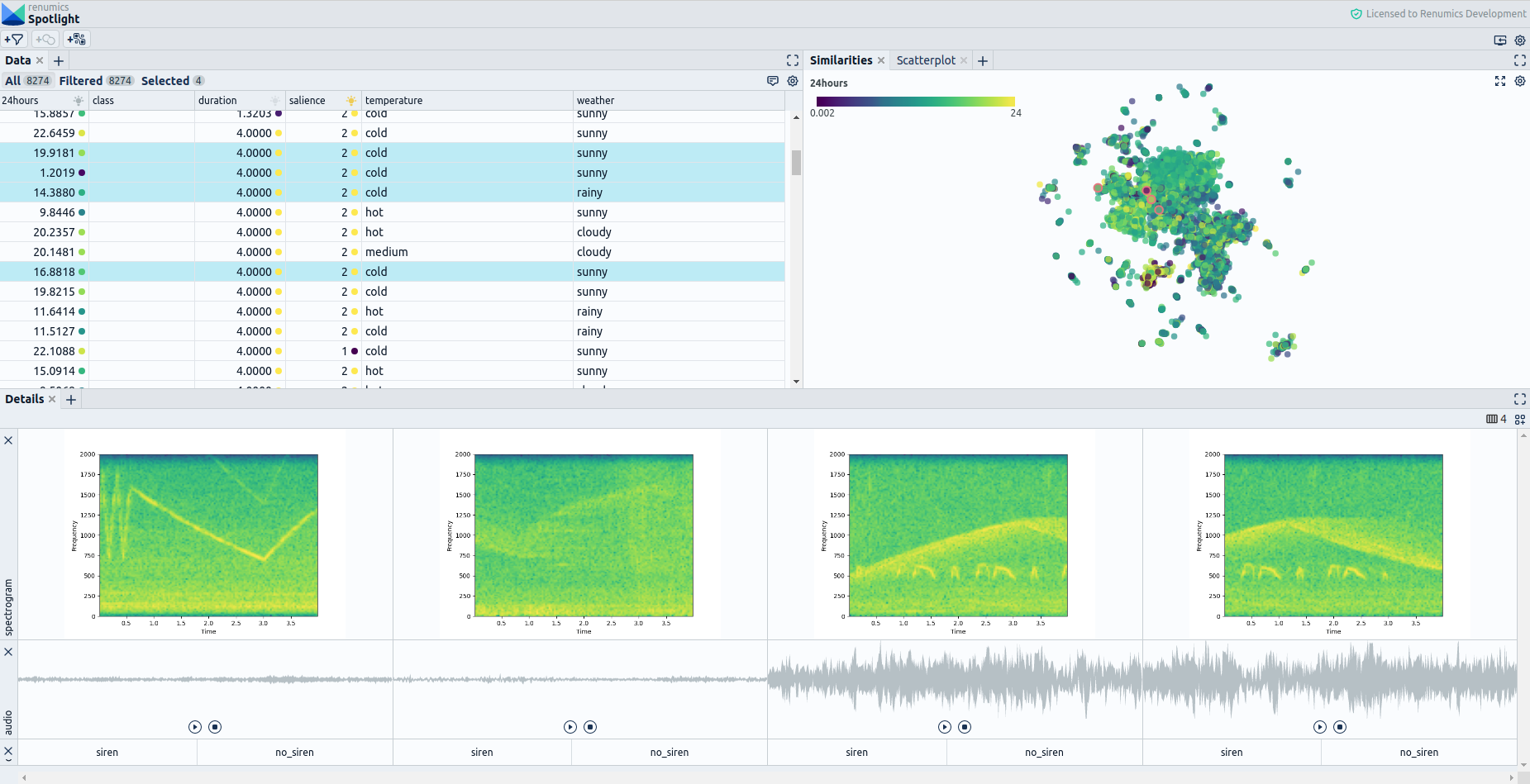Toggle color-by on 24hours column
The width and height of the screenshot is (1530, 784).
(79, 101)
